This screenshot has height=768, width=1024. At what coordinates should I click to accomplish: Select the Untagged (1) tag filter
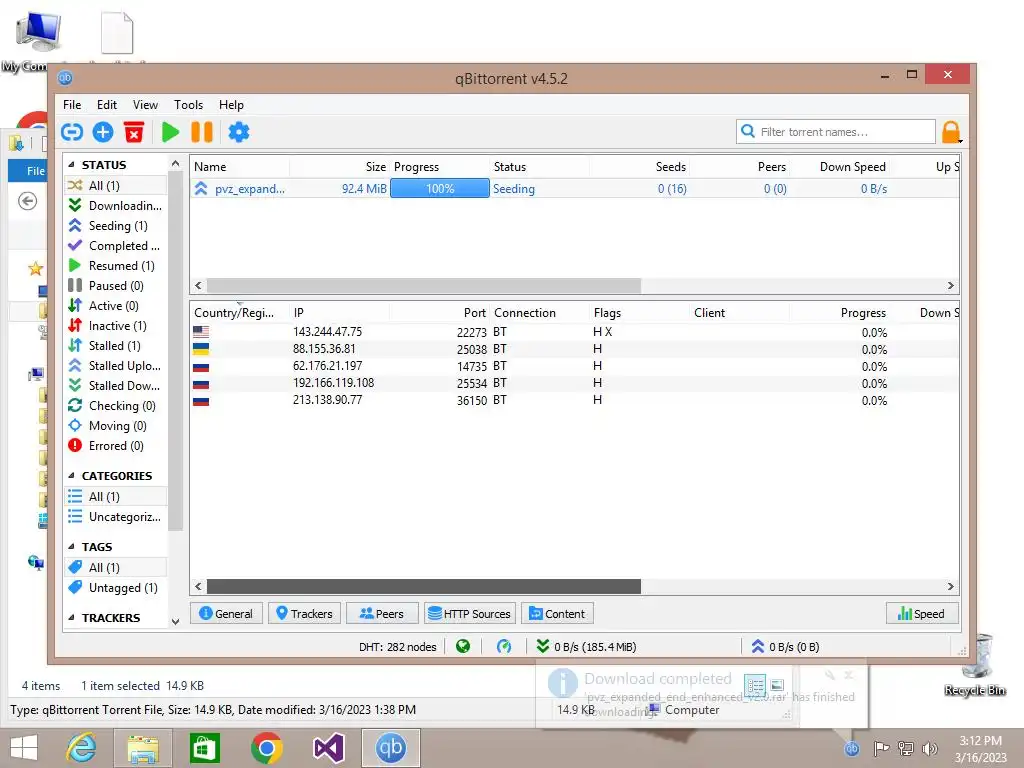(116, 588)
